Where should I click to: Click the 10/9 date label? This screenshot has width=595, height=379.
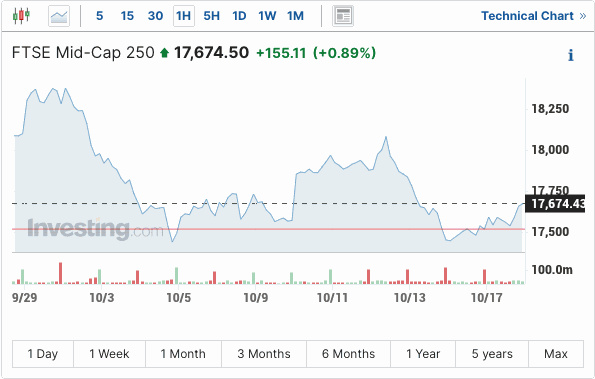[256, 297]
